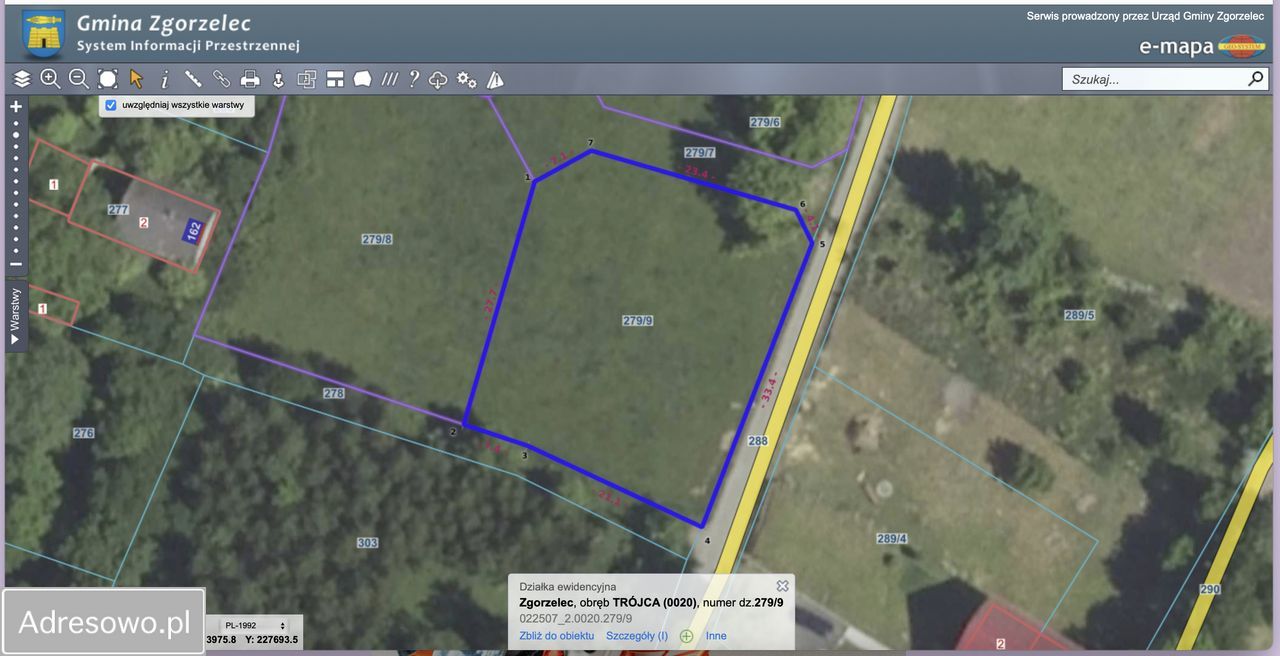1280x656 pixels.
Task: Click green plus icon in parcel popup
Action: 687,636
